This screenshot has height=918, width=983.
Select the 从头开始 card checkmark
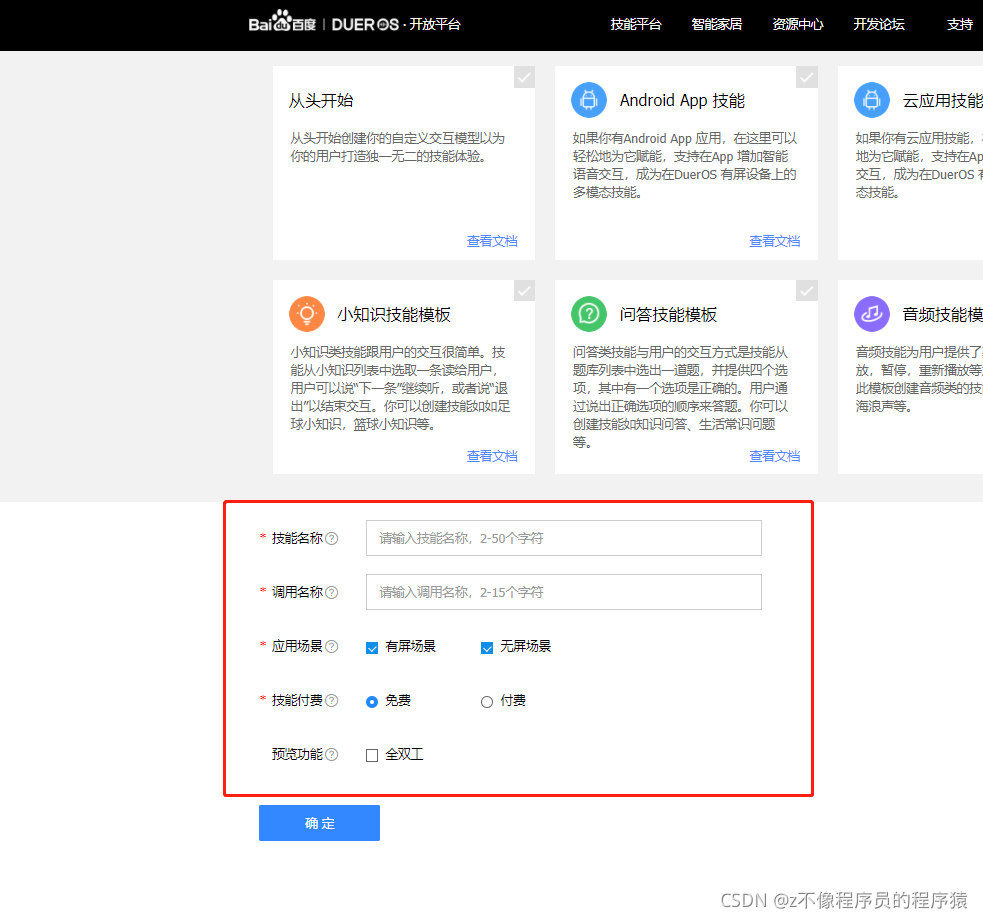click(x=524, y=77)
